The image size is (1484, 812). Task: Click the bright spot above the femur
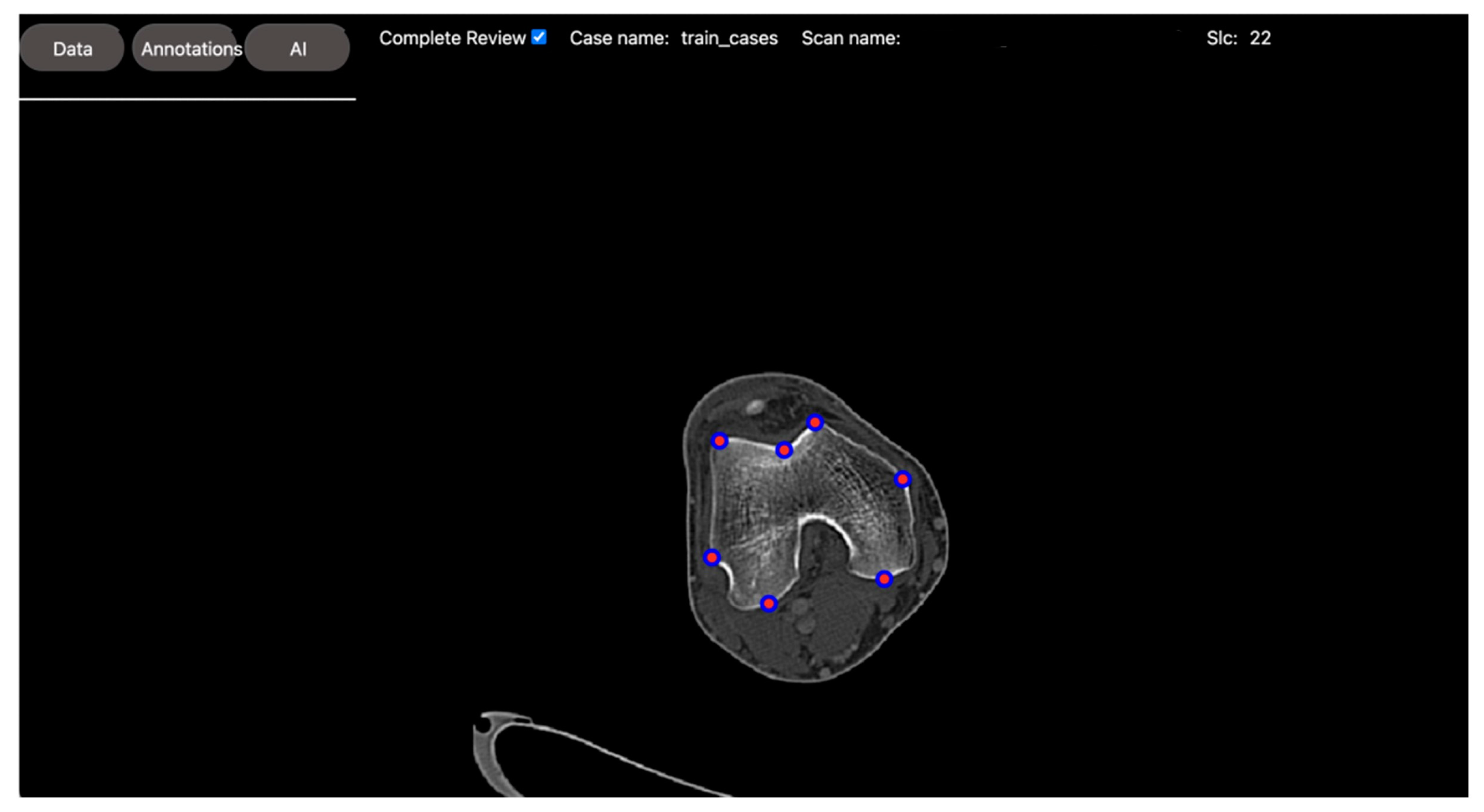[755, 408]
